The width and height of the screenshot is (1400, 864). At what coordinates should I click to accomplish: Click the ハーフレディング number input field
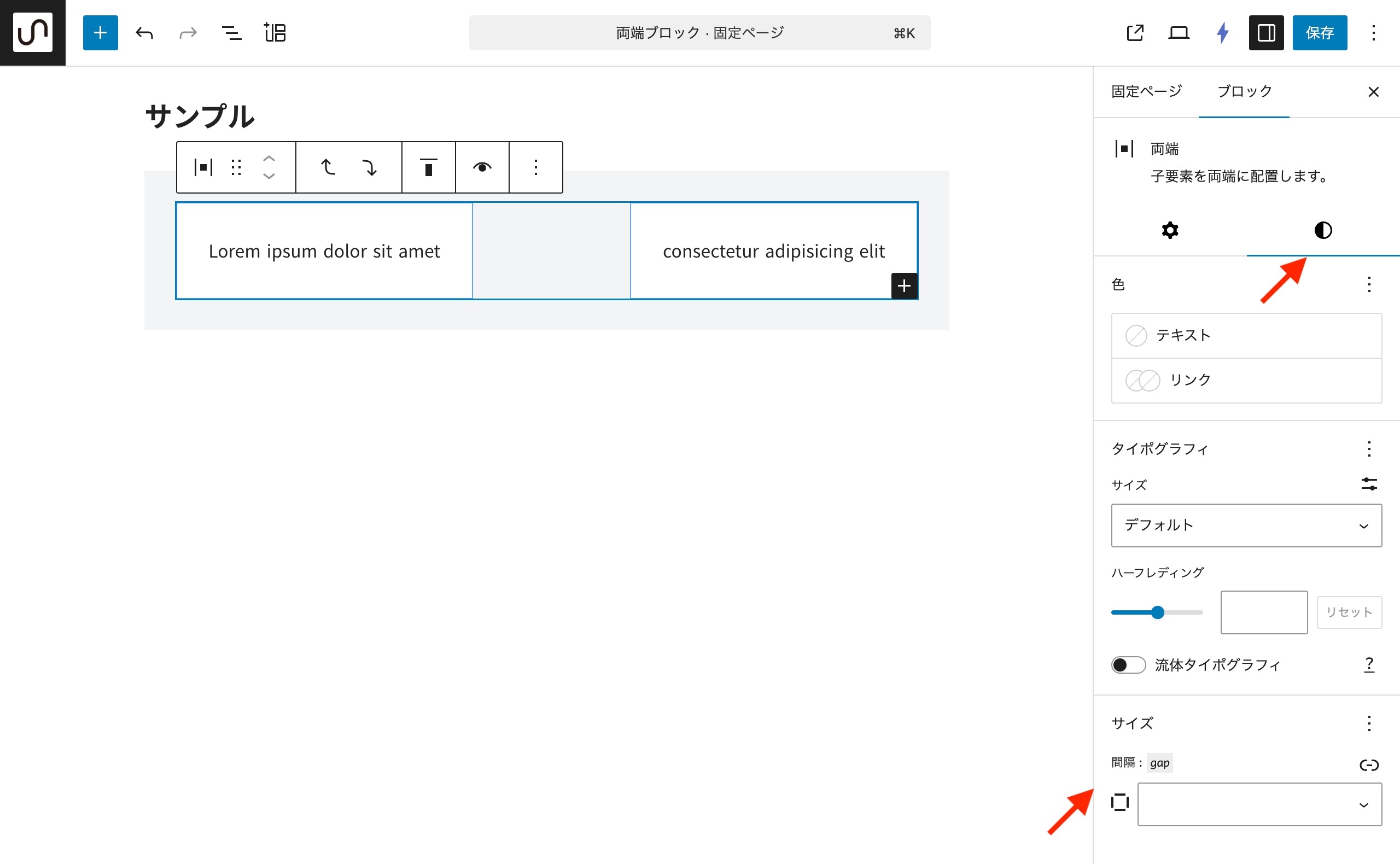1263,612
